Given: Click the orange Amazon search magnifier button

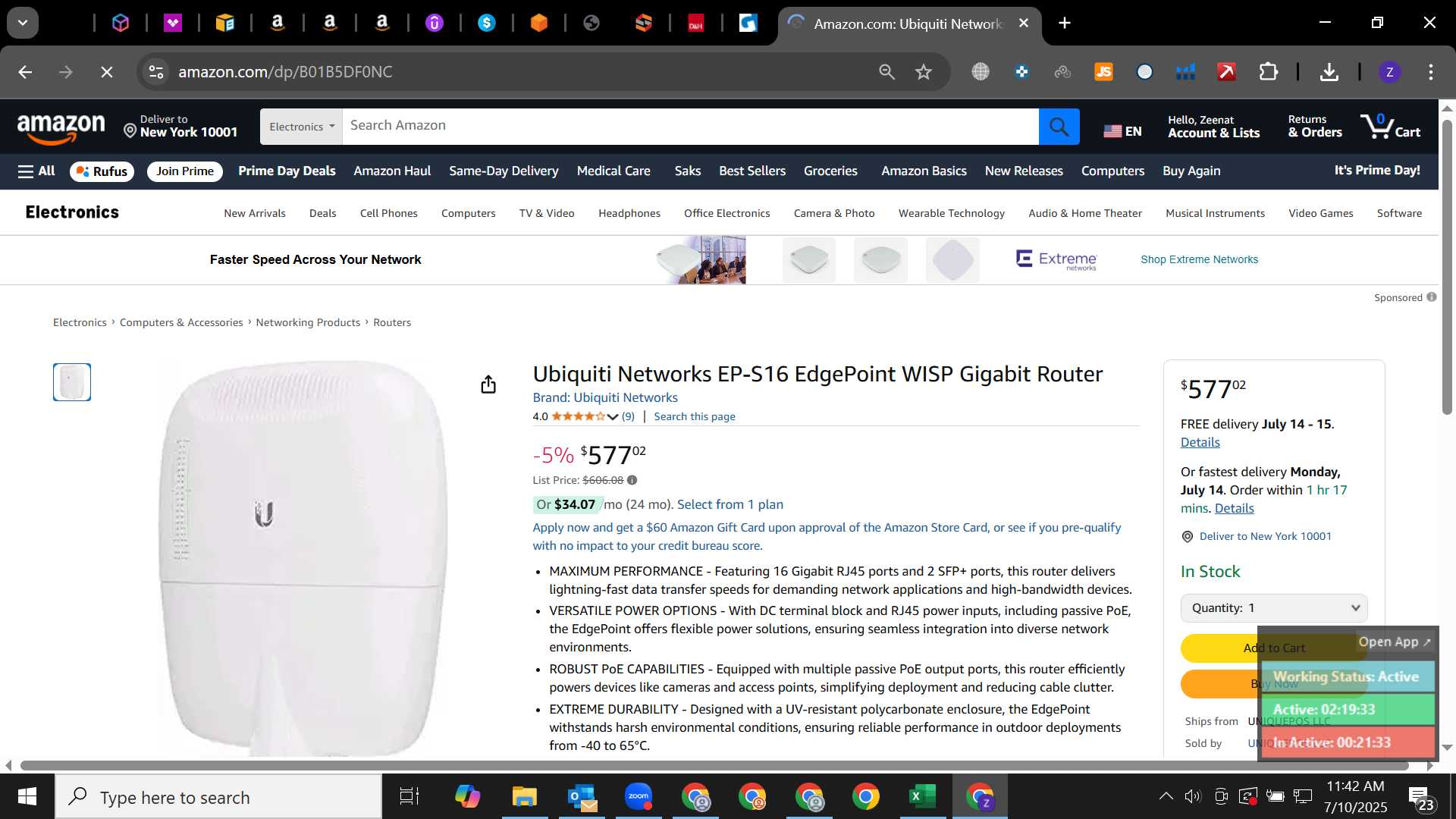Looking at the screenshot, I should pos(1059,127).
